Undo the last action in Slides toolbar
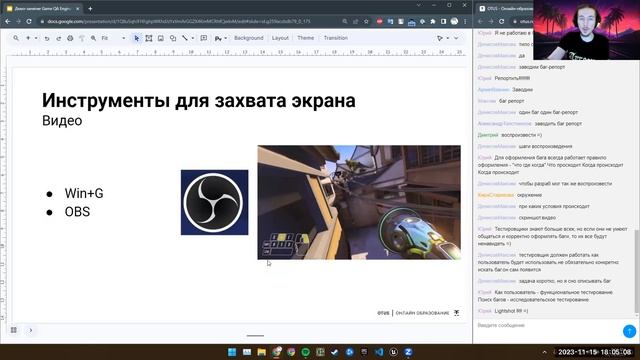The image size is (640, 360). pyautogui.click(x=47, y=38)
